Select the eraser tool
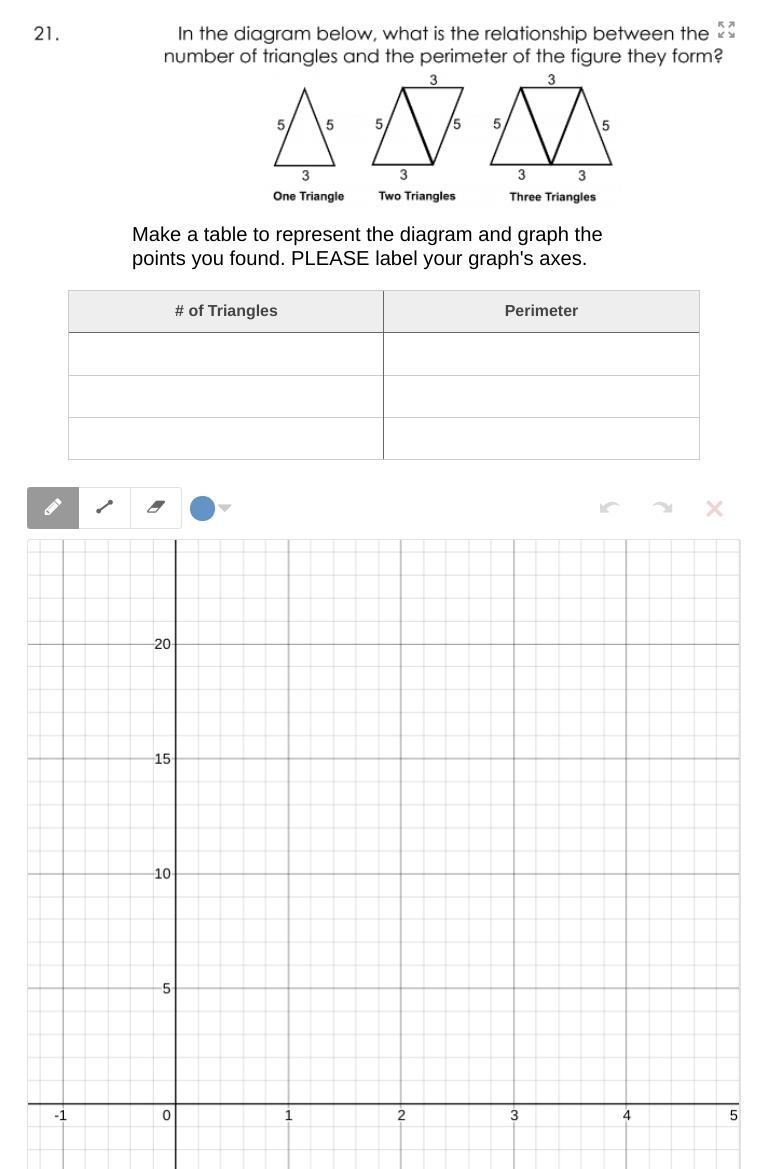 click(x=155, y=508)
